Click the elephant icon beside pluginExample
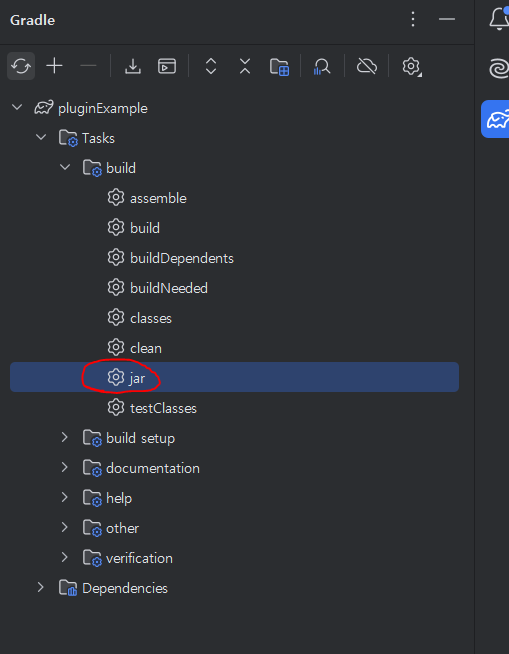 (44, 108)
